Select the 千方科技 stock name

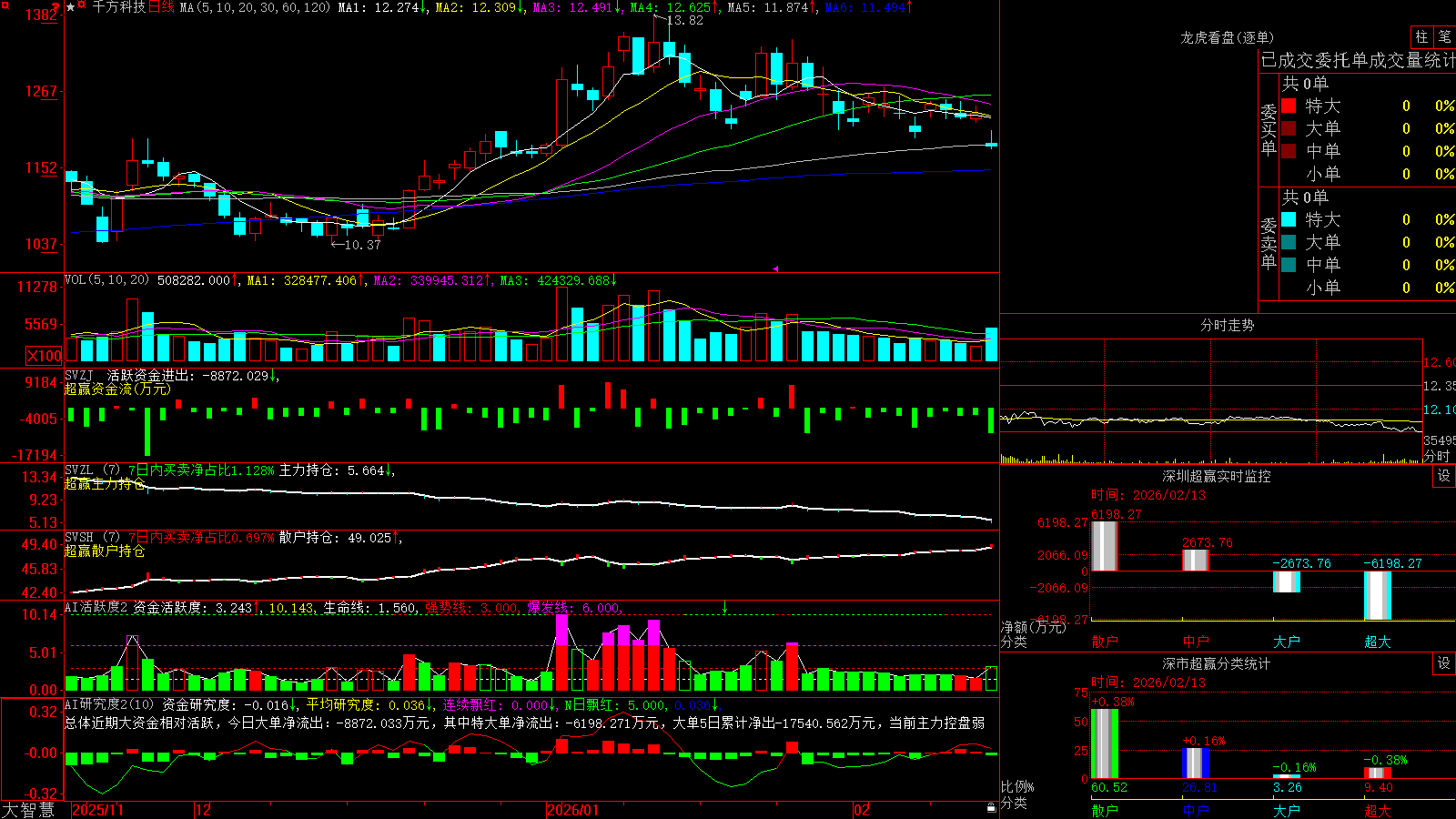coord(119,7)
